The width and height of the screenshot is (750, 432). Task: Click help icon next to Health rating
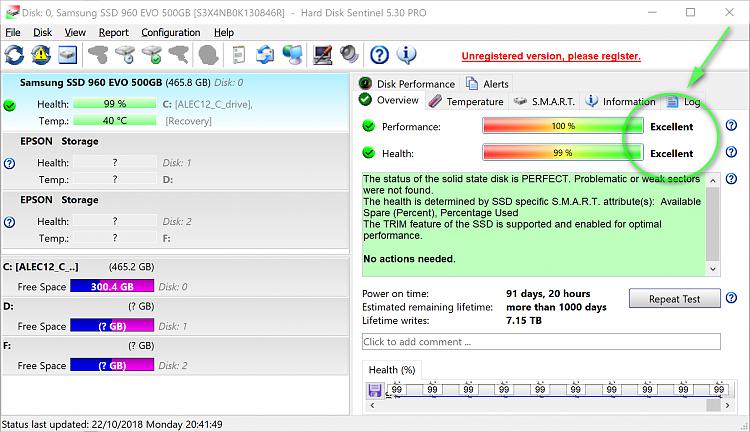click(x=731, y=152)
